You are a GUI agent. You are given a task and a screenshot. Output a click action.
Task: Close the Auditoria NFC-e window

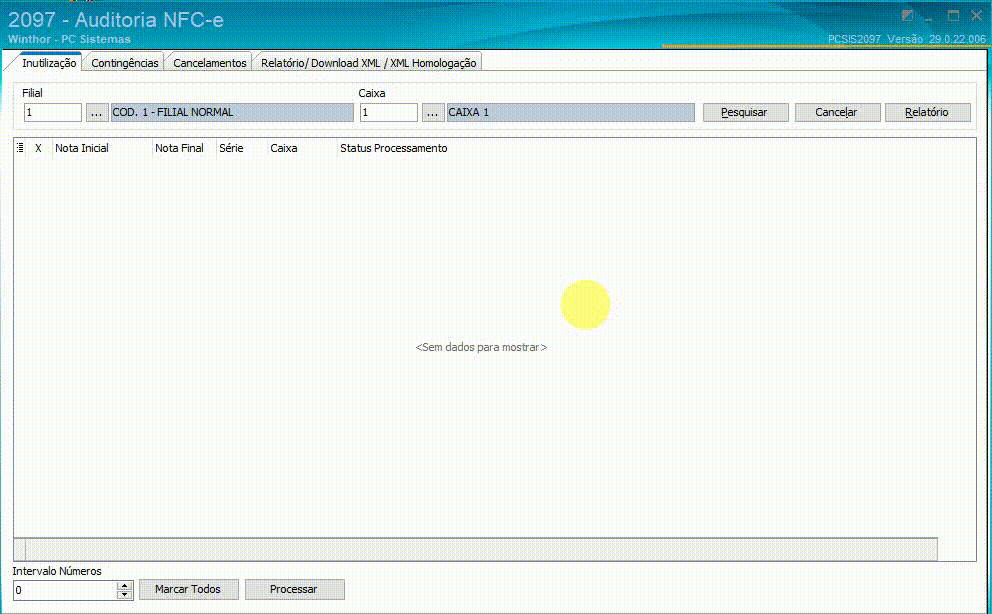(976, 16)
